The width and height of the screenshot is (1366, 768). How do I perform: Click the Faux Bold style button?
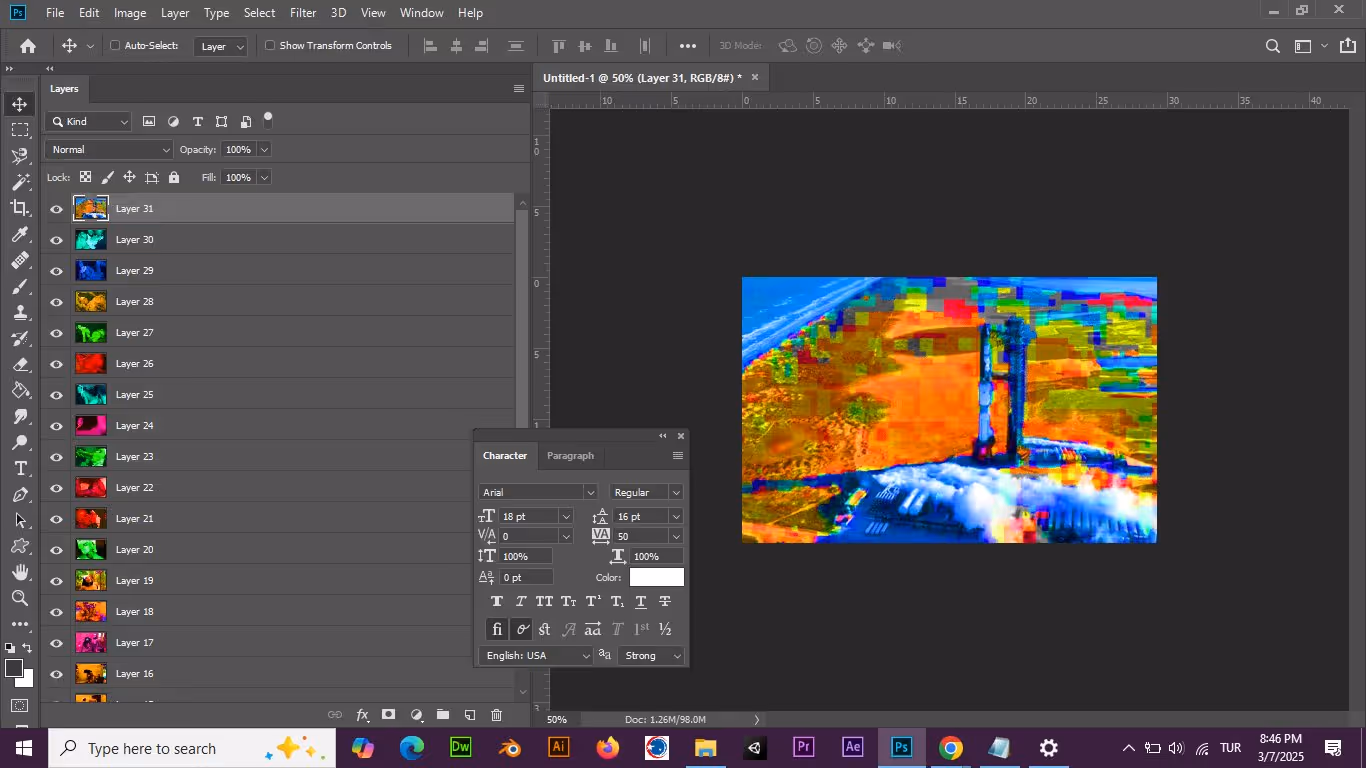(x=497, y=602)
